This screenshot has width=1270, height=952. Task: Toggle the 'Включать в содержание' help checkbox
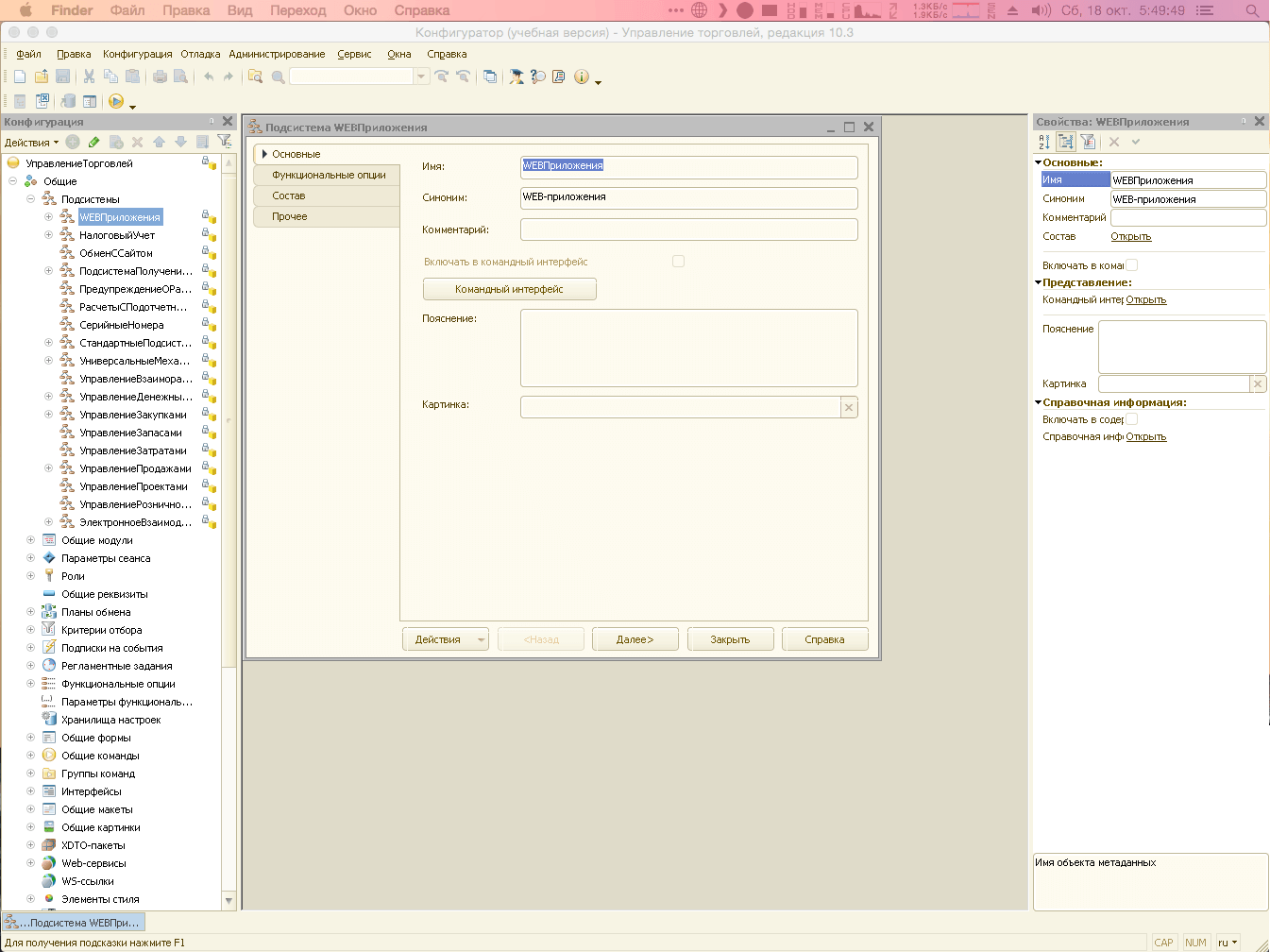click(1131, 419)
